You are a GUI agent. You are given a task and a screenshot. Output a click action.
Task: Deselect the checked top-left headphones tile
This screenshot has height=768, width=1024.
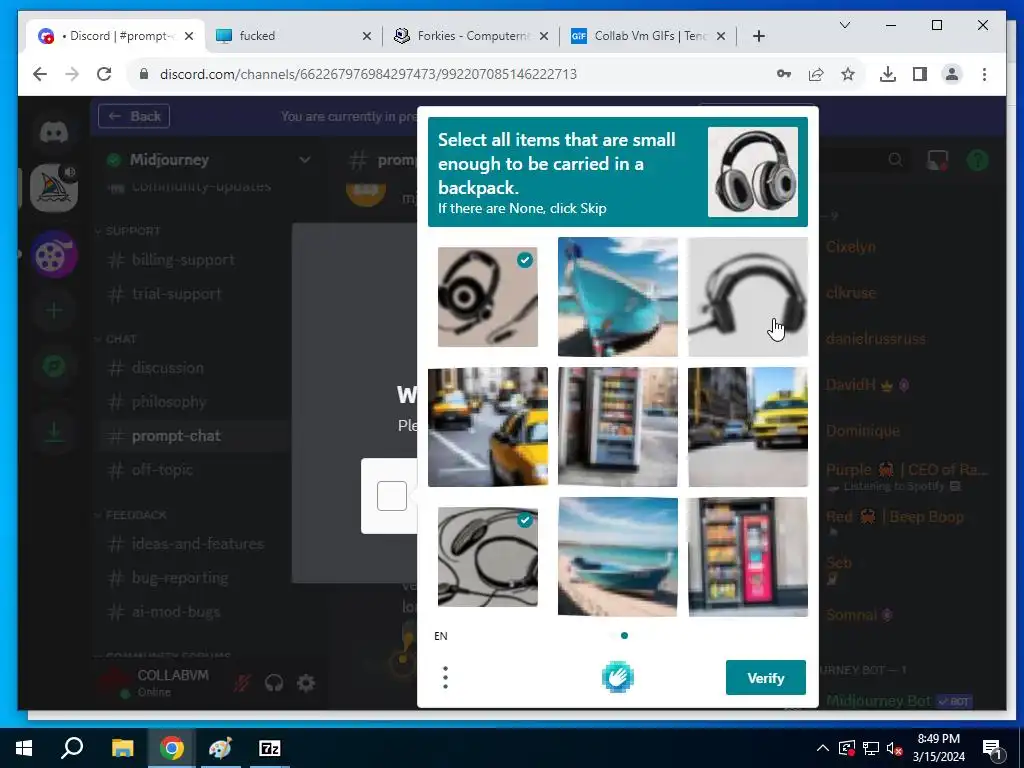click(488, 296)
